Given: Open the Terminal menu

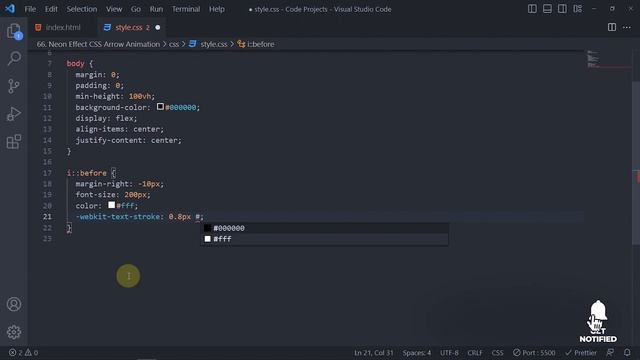Looking at the screenshot, I should point(186,9).
